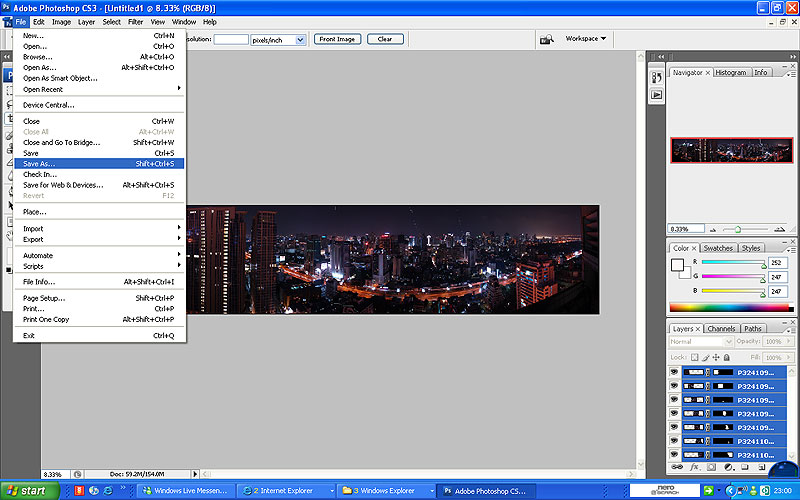This screenshot has height=500, width=800.
Task: Toggle visibility of third layer from top
Action: pos(674,399)
